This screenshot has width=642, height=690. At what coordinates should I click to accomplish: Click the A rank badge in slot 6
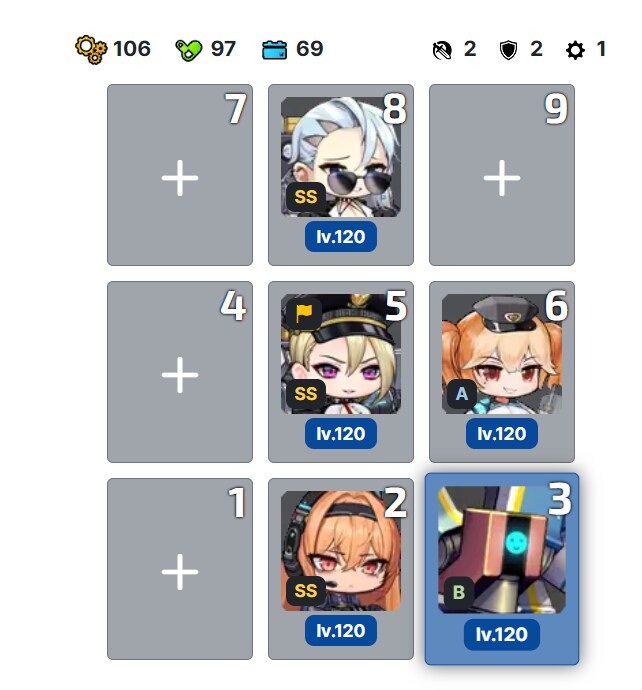(461, 394)
